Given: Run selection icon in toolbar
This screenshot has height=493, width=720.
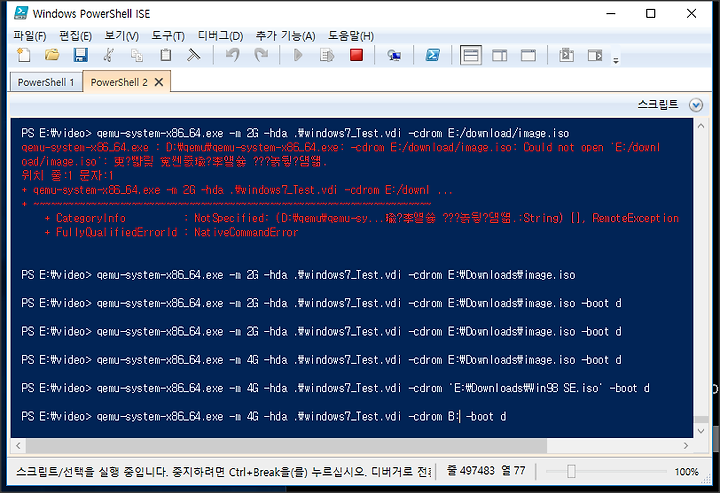Looking at the screenshot, I should [327, 55].
